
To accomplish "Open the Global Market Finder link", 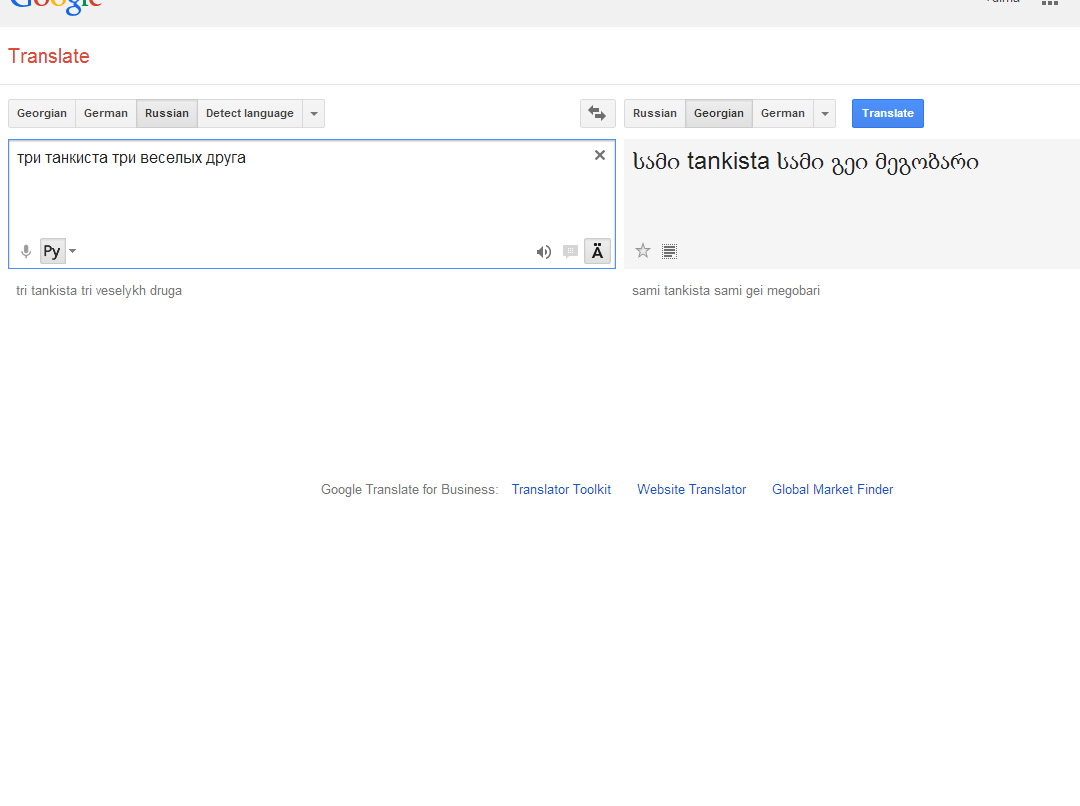I will pos(832,489).
